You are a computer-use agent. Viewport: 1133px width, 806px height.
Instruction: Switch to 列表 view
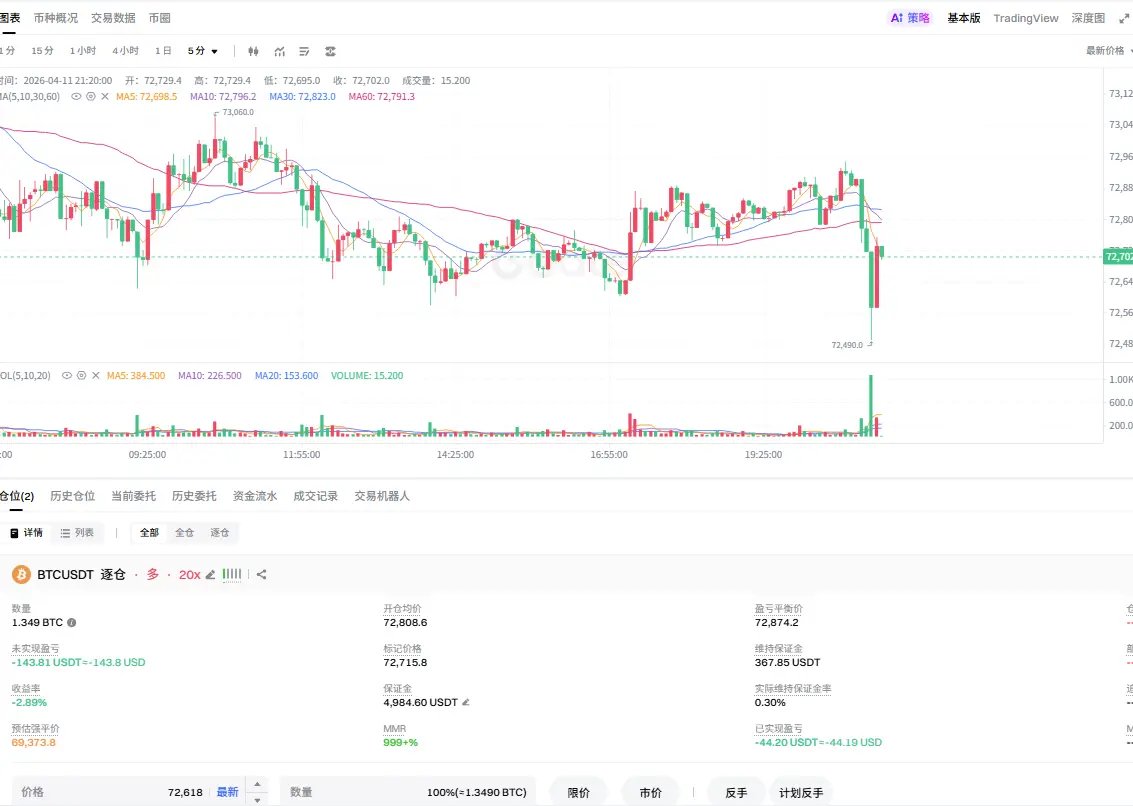[77, 533]
